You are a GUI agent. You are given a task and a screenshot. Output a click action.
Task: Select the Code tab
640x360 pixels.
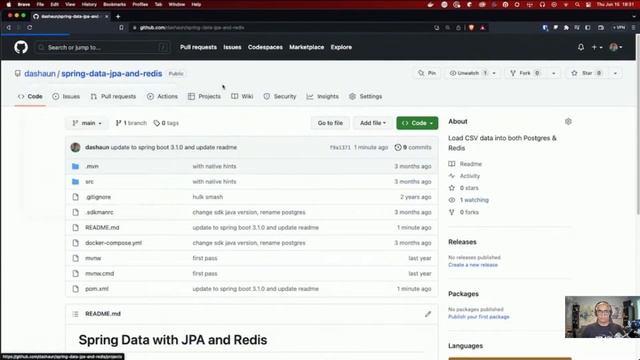(30, 96)
